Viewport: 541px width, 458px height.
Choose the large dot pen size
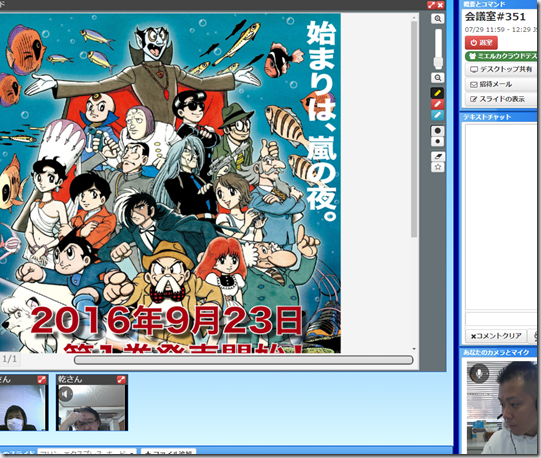pos(437,130)
